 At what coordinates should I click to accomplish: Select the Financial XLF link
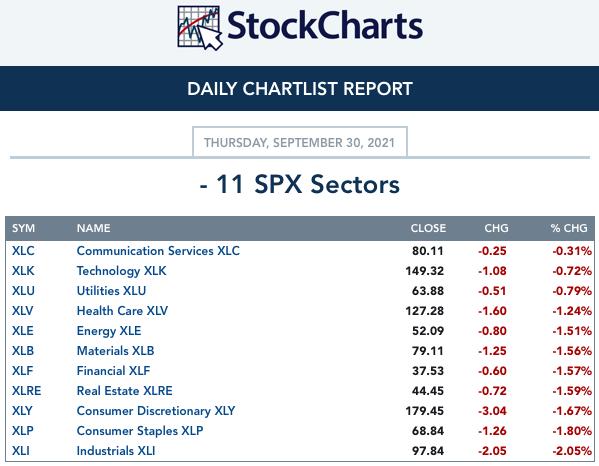click(113, 371)
